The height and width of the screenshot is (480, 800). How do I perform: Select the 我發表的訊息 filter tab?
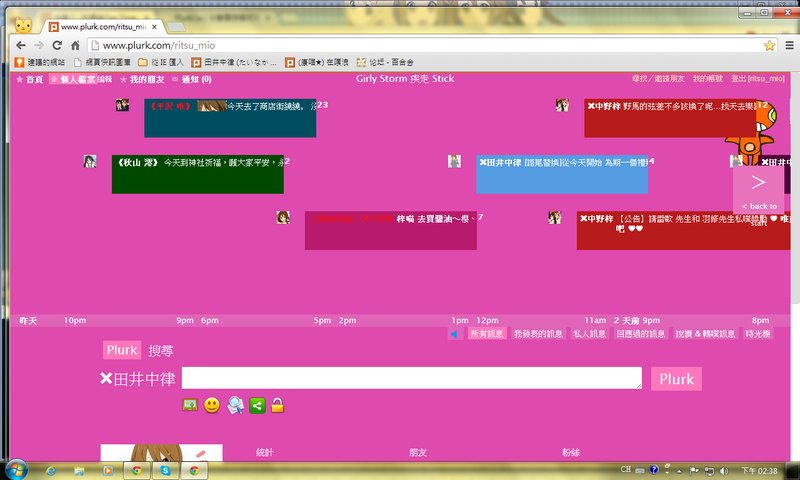pyautogui.click(x=538, y=334)
